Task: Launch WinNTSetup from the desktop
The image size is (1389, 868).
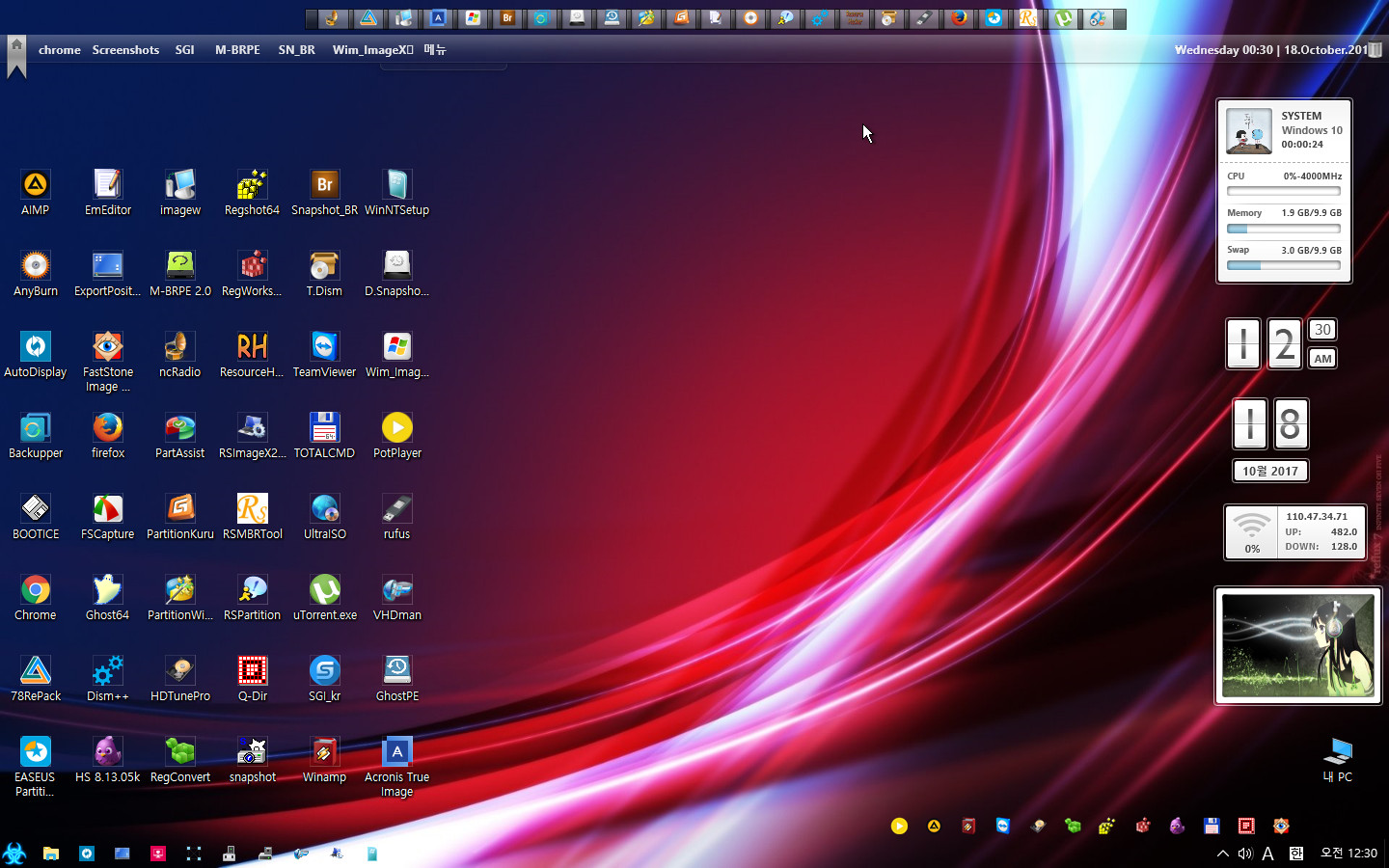Action: [x=396, y=193]
